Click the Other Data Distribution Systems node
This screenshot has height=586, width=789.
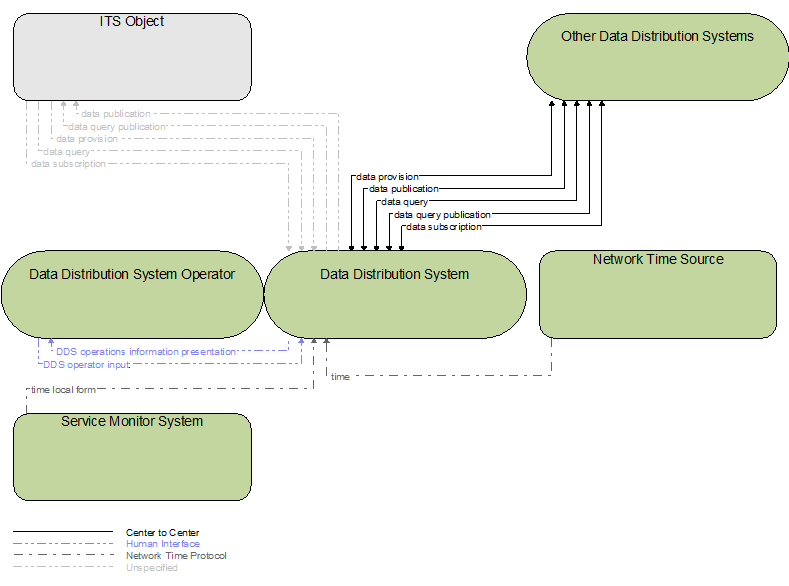pyautogui.click(x=657, y=57)
